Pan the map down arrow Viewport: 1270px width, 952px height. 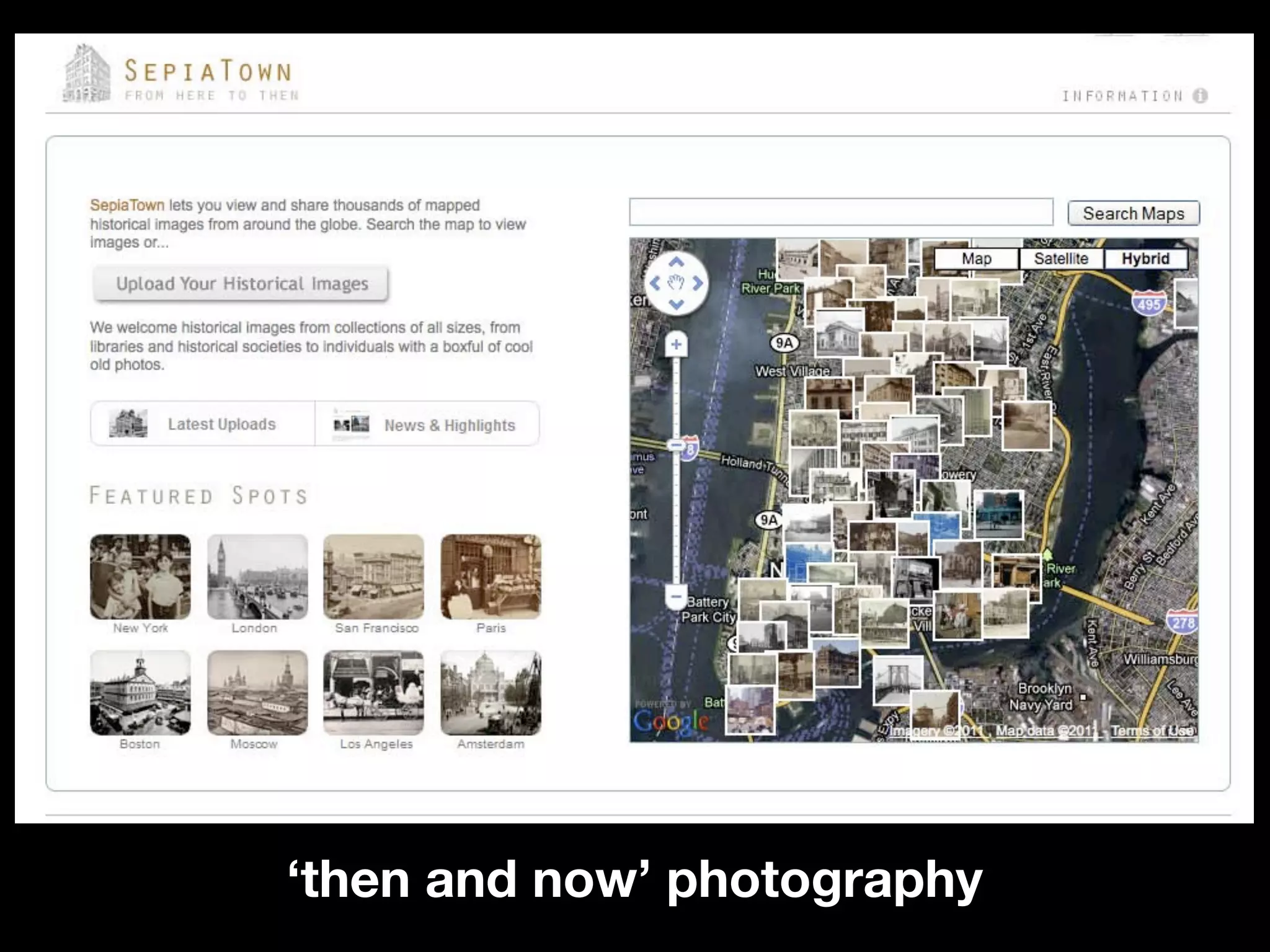[676, 304]
